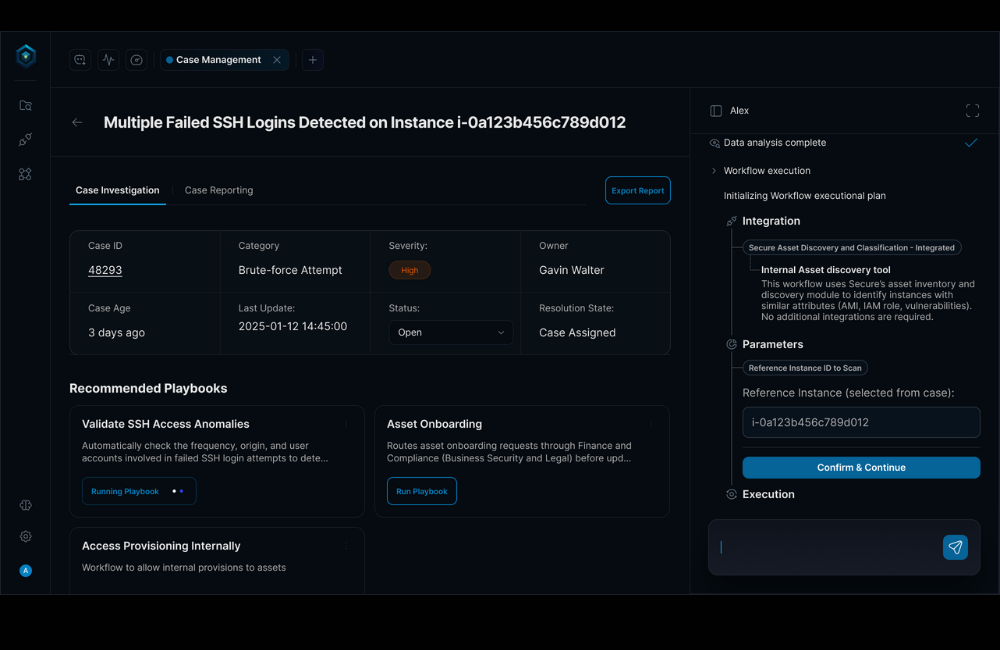Switch to the Case Reporting tab
This screenshot has height=650, width=1000.
click(x=218, y=190)
